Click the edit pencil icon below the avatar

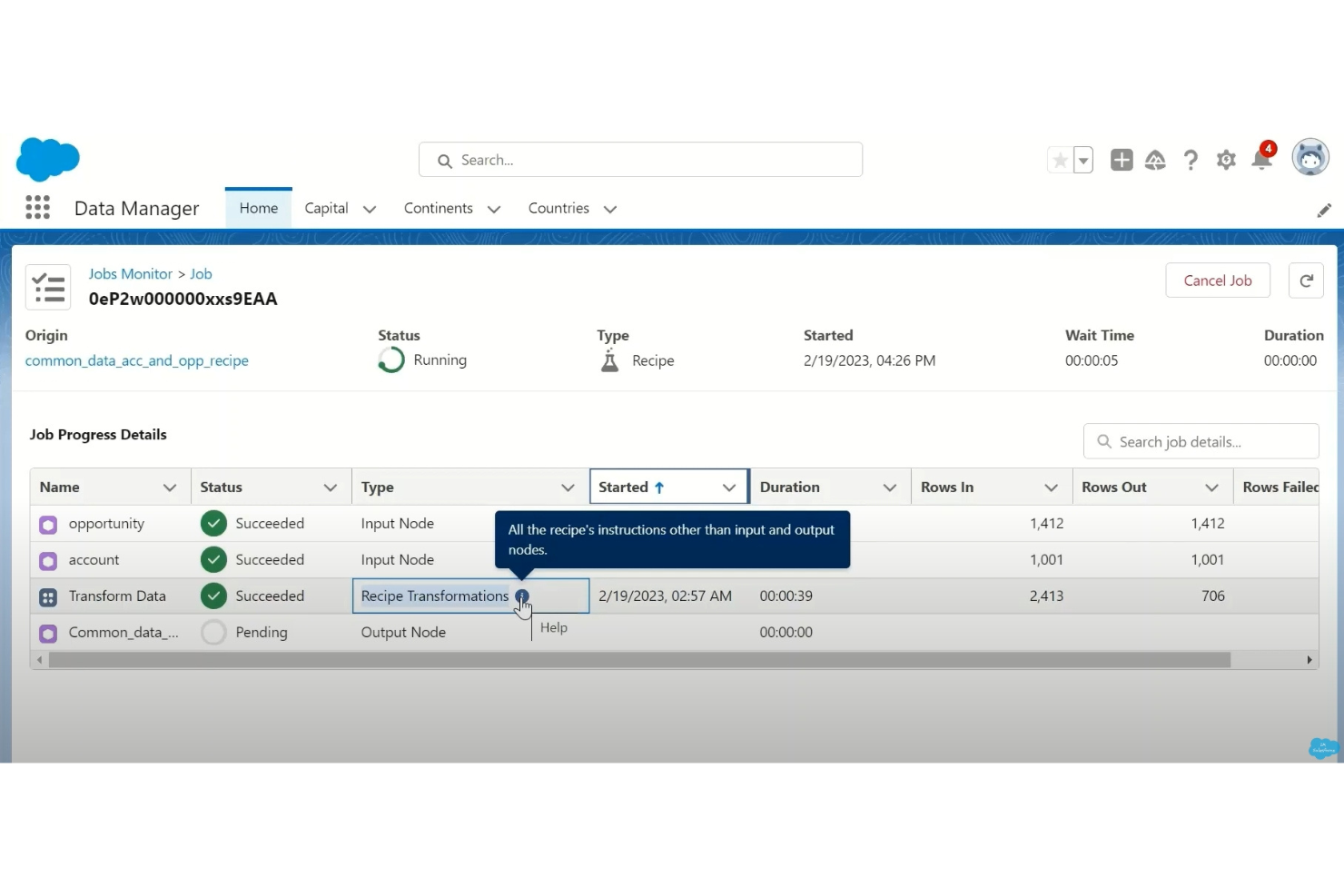click(x=1324, y=210)
